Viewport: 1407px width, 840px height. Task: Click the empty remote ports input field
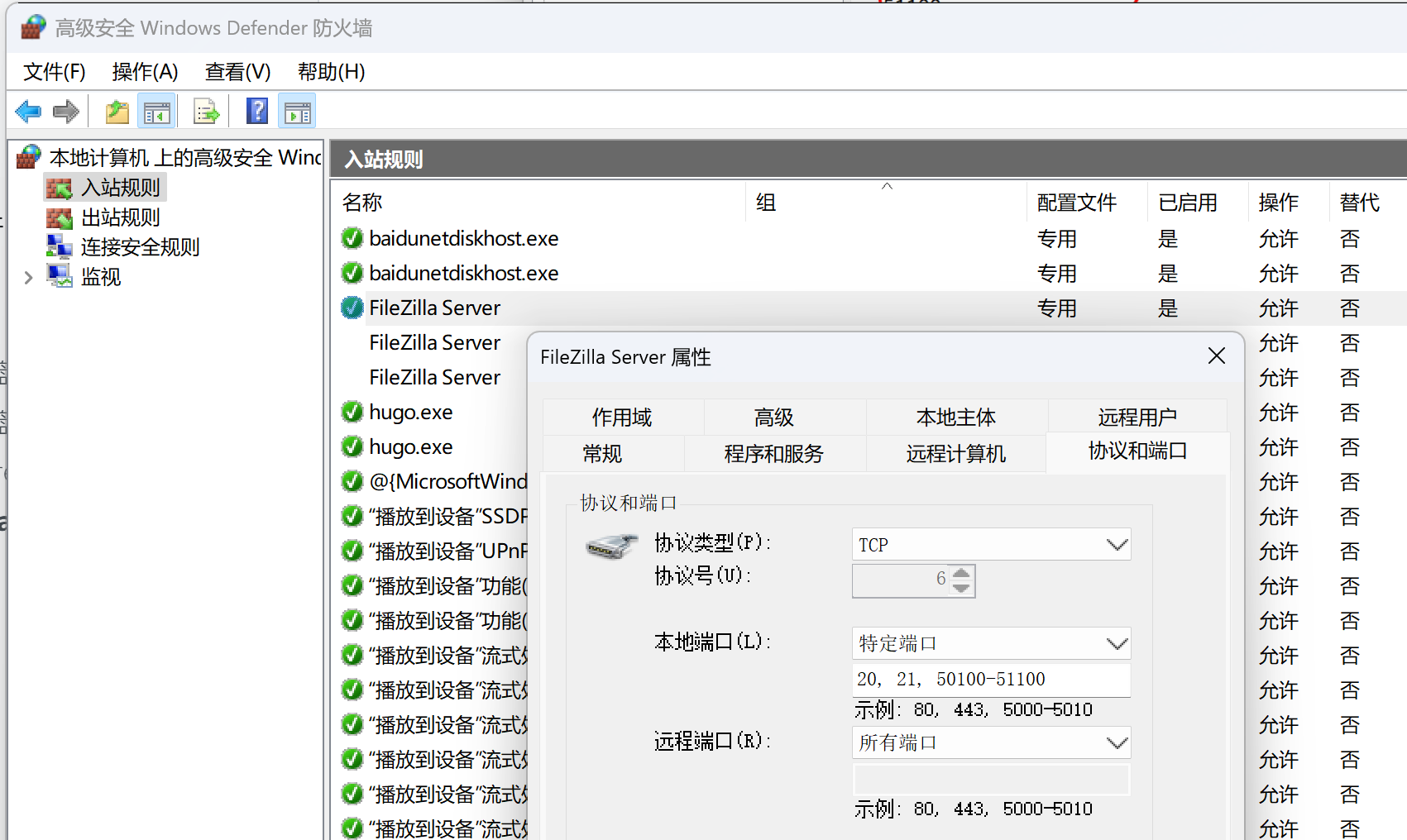click(x=992, y=780)
